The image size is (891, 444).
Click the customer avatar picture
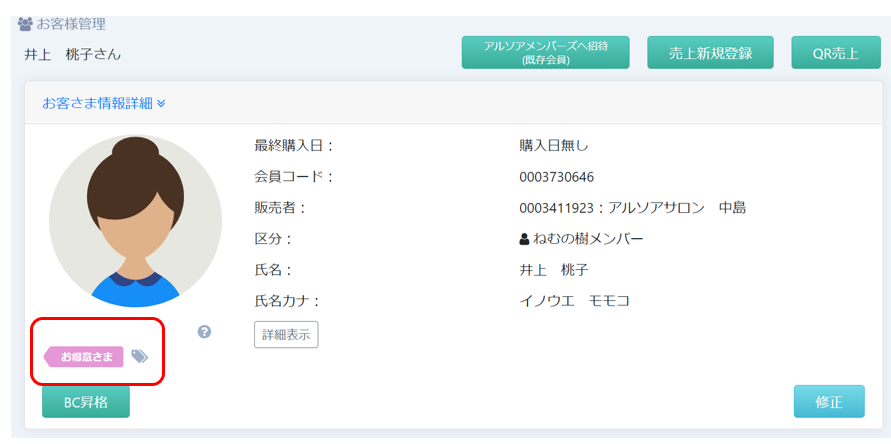(135, 221)
